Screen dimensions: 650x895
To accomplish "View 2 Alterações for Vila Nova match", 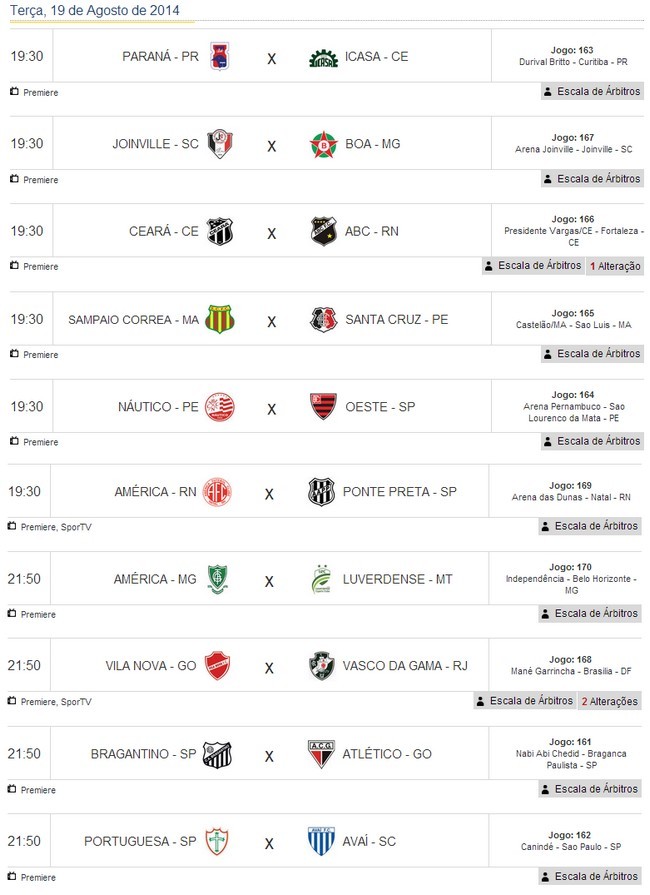I will 609,701.
